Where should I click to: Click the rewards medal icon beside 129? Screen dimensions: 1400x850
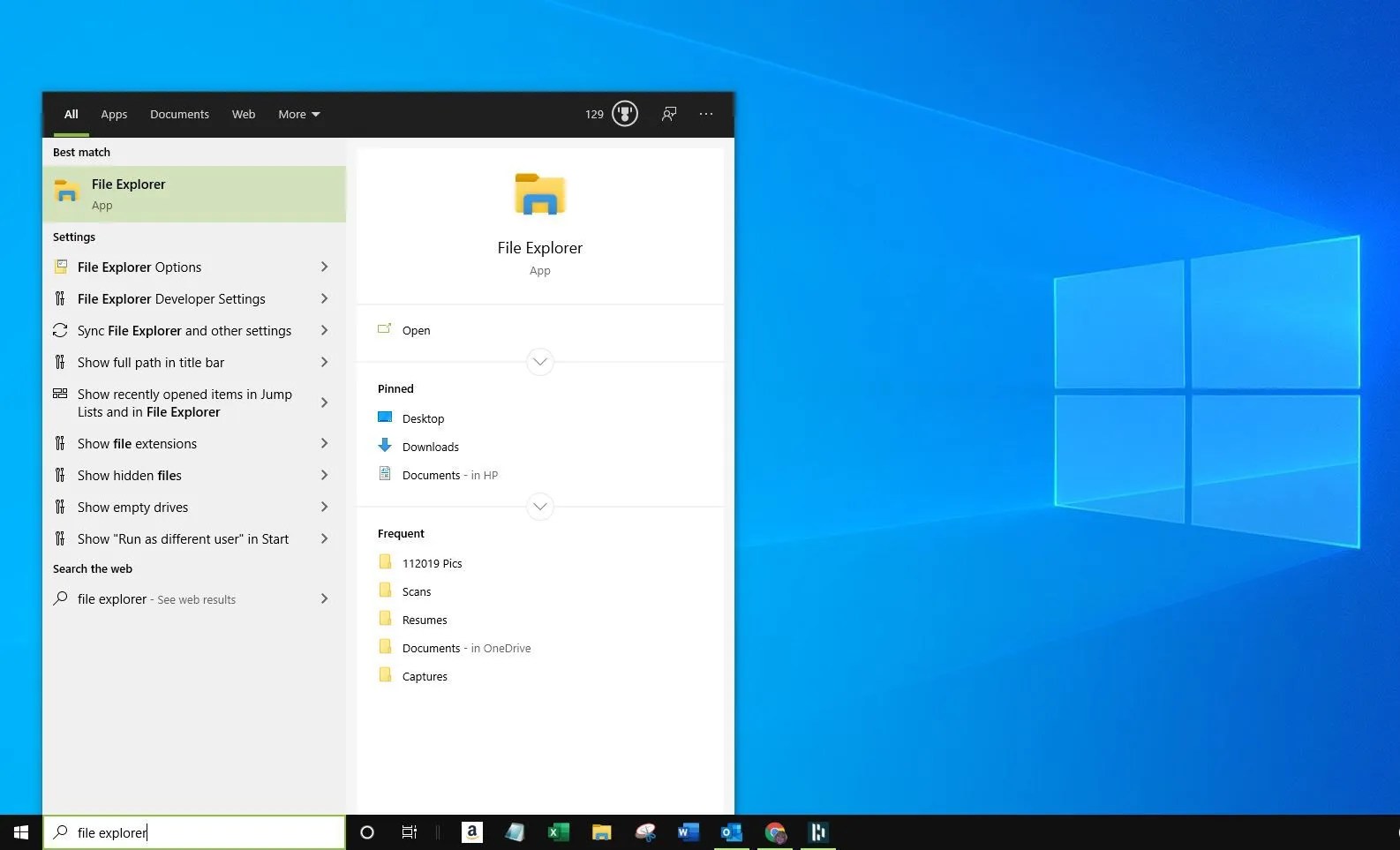click(625, 114)
